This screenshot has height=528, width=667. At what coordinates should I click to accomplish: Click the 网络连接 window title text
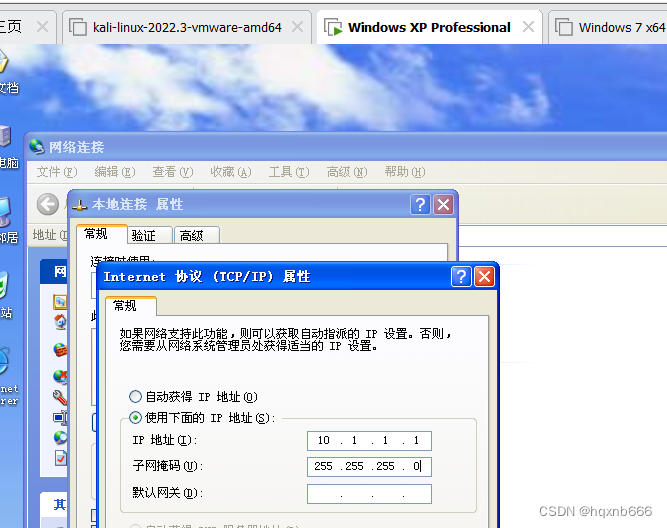coord(77,147)
